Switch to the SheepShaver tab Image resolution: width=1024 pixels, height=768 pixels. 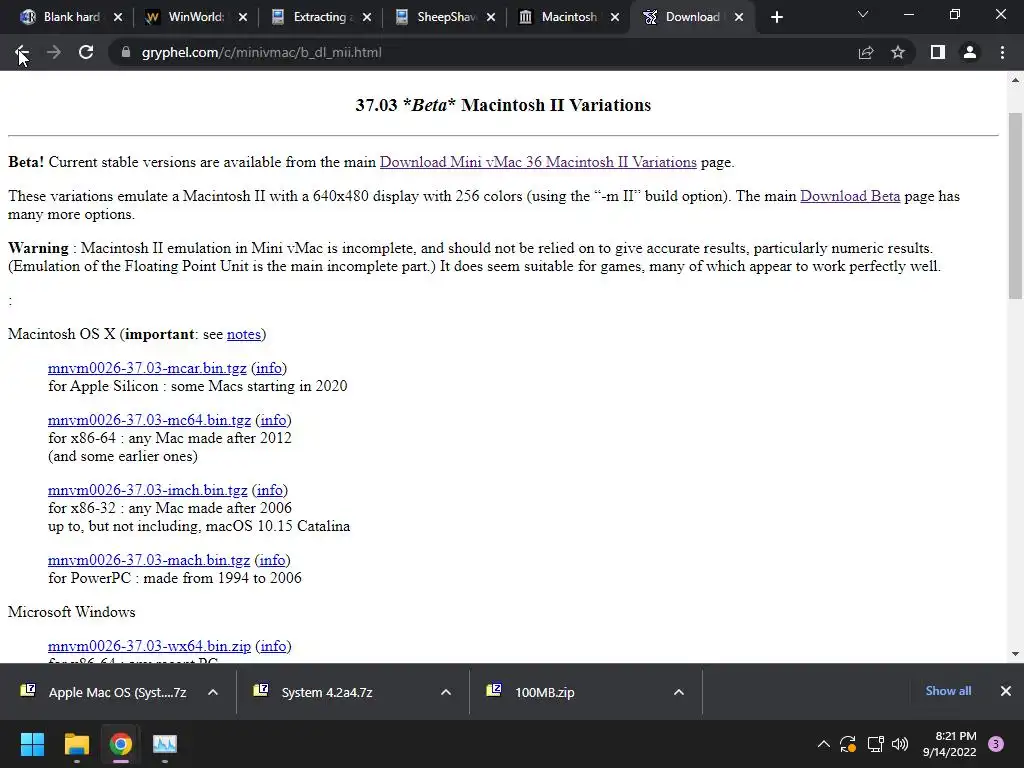click(x=444, y=17)
